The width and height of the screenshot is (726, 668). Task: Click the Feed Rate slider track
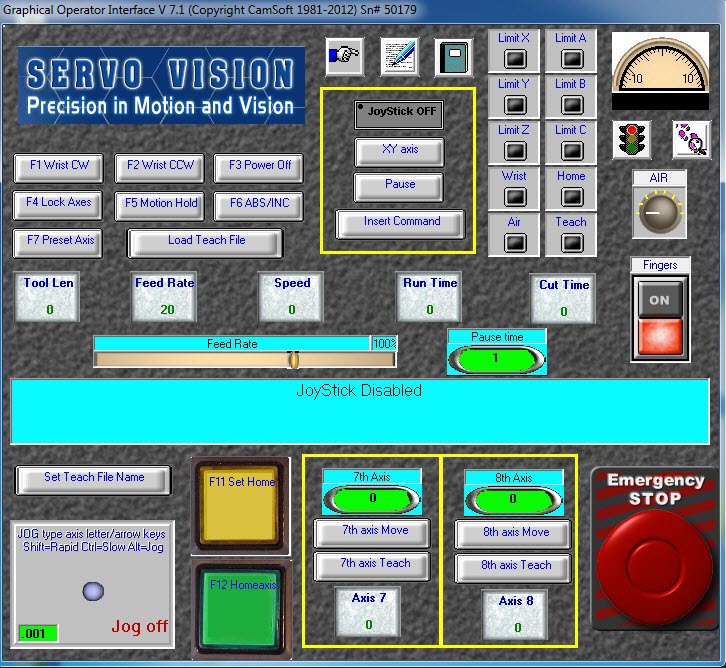(244, 360)
